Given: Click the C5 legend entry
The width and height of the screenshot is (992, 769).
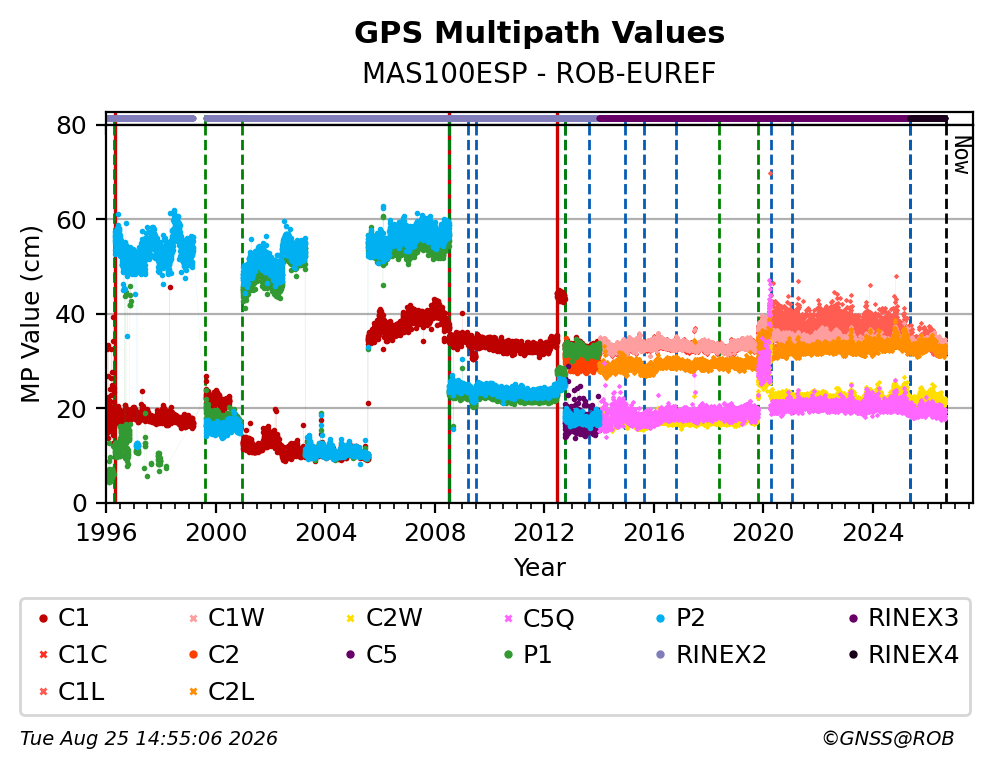Looking at the screenshot, I should point(371,655).
